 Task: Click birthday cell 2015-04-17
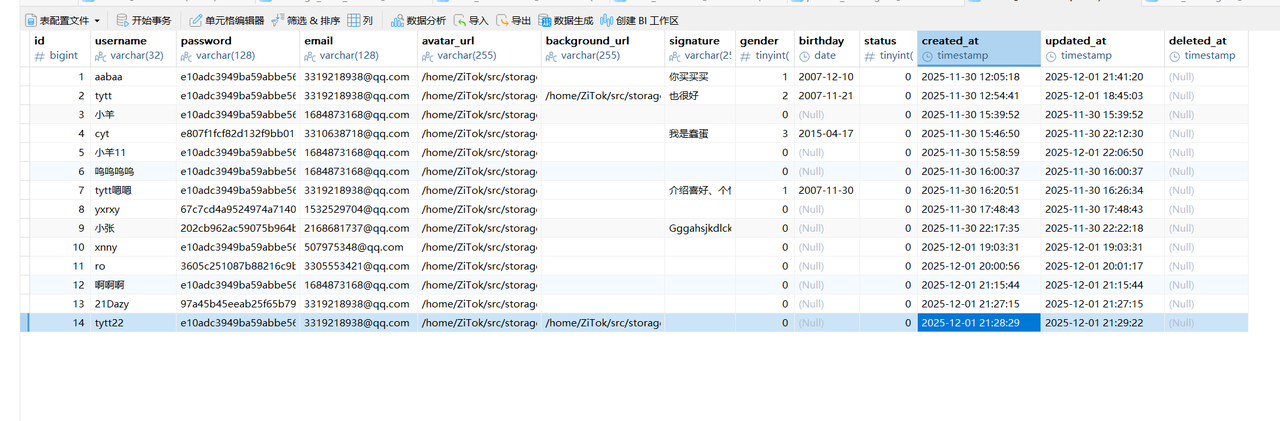click(x=826, y=134)
